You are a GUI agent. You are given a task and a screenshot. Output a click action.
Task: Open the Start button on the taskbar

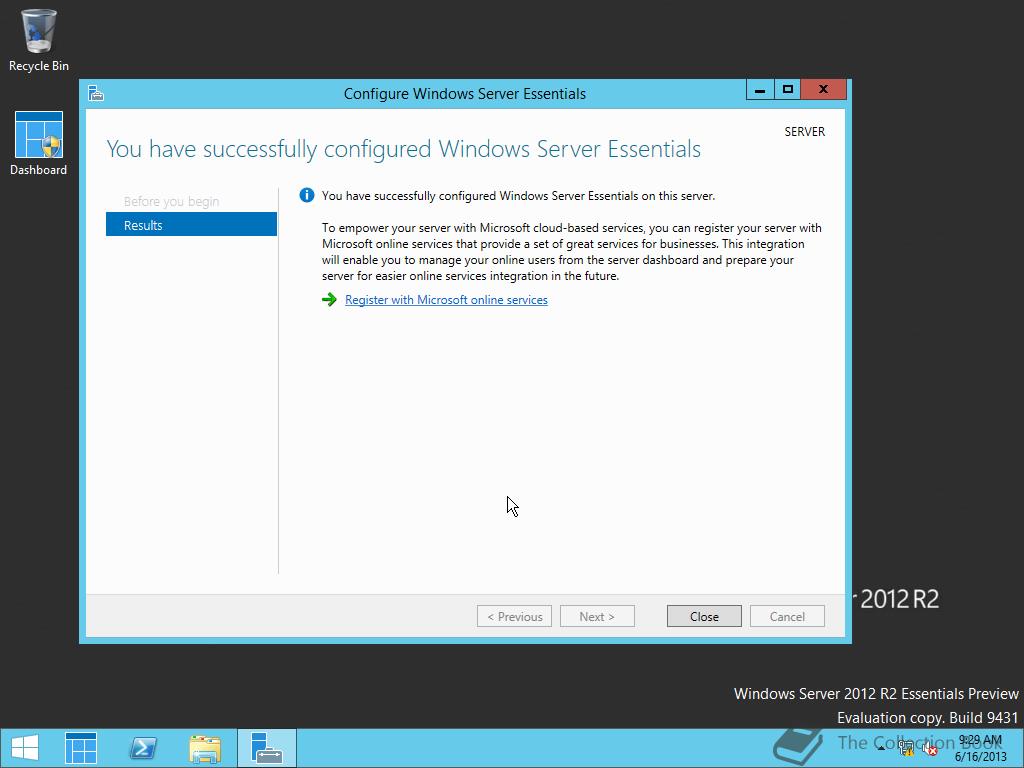point(25,748)
